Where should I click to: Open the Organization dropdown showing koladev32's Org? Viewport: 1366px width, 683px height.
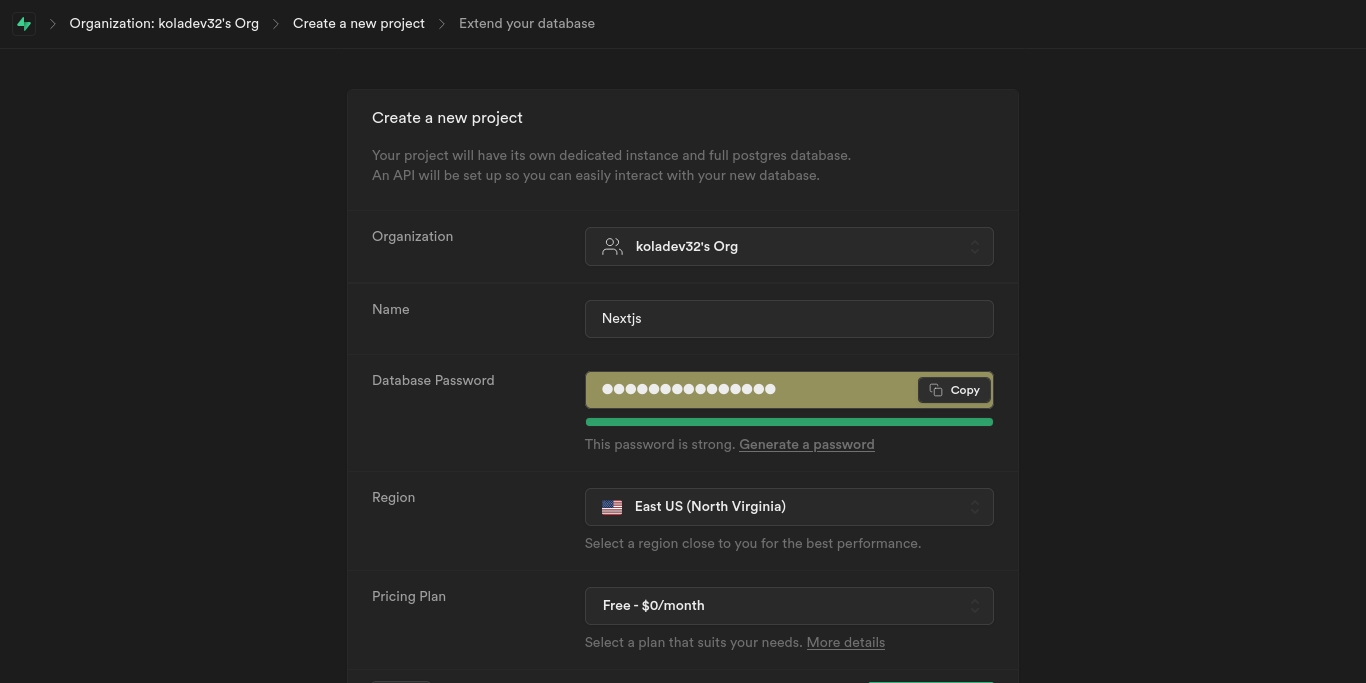pos(788,247)
